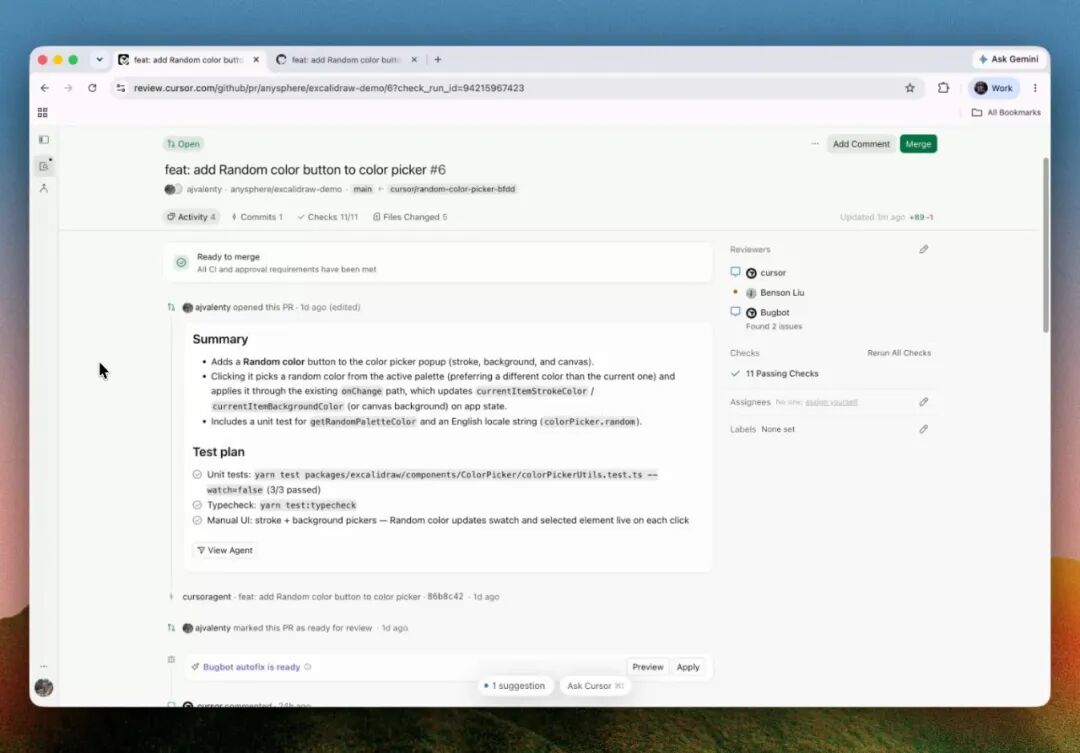The width and height of the screenshot is (1080, 753).
Task: Switch to the Files Changed tab
Action: 411,217
